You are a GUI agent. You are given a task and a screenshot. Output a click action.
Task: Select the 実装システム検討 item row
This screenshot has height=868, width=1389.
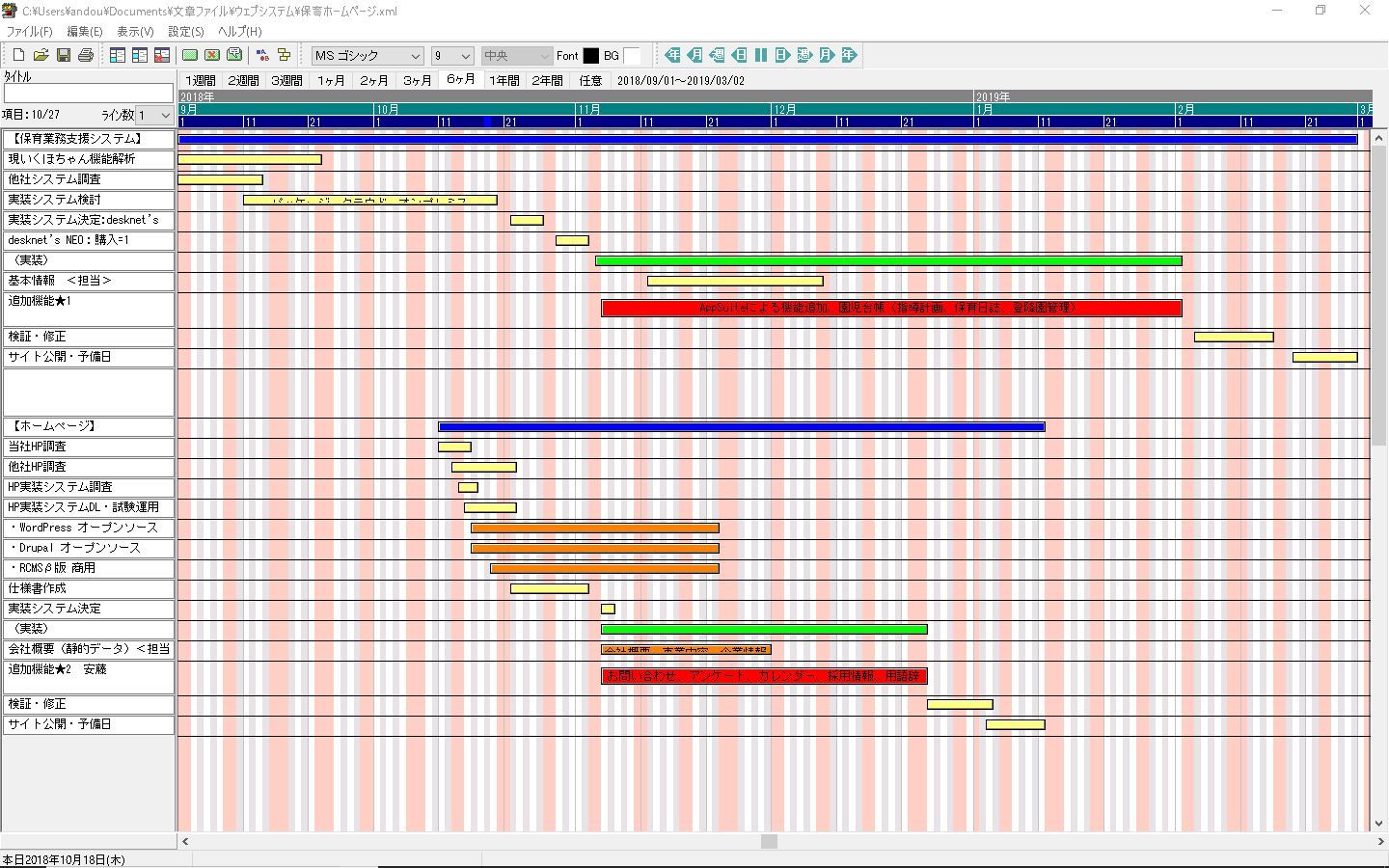coord(89,200)
